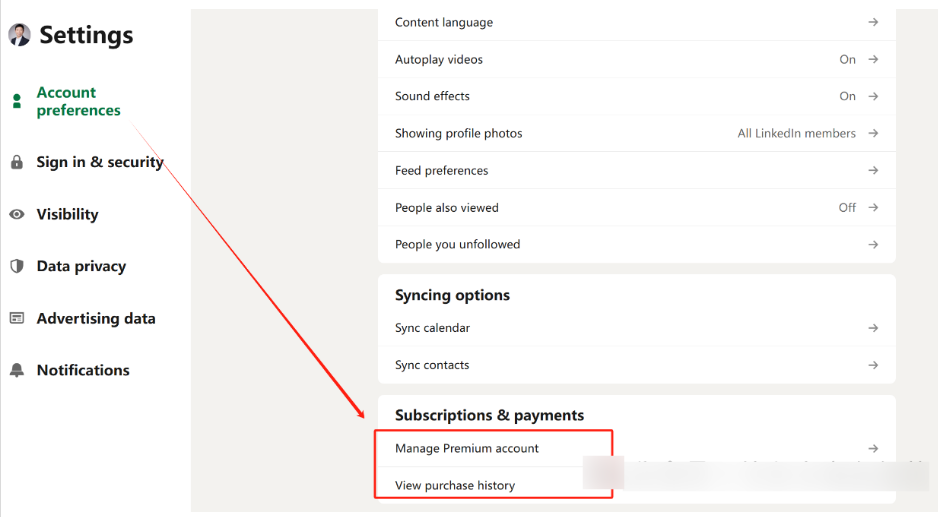
Task: Open View purchase history
Action: [455, 485]
